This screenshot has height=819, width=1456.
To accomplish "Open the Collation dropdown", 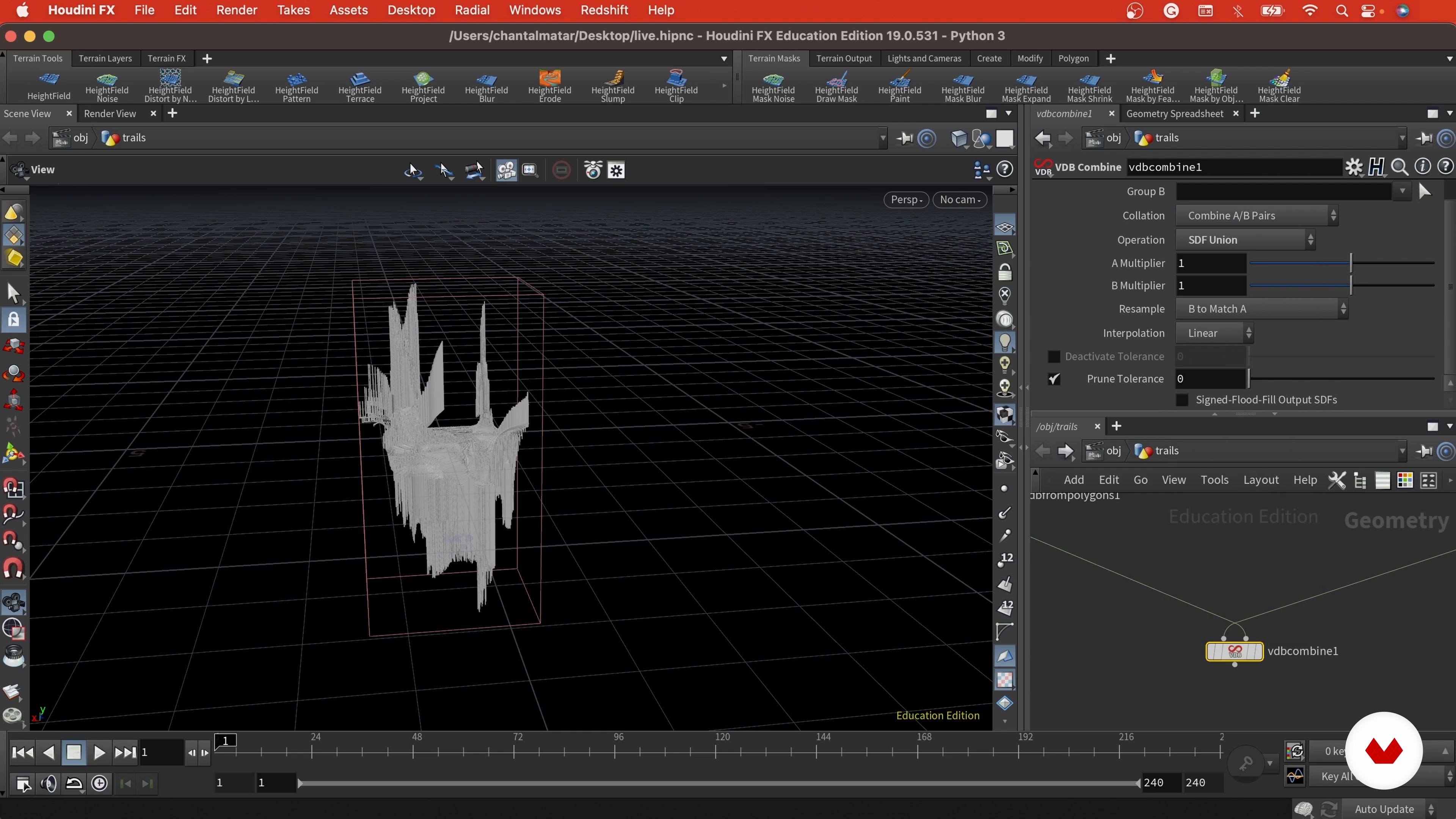I will click(1257, 215).
